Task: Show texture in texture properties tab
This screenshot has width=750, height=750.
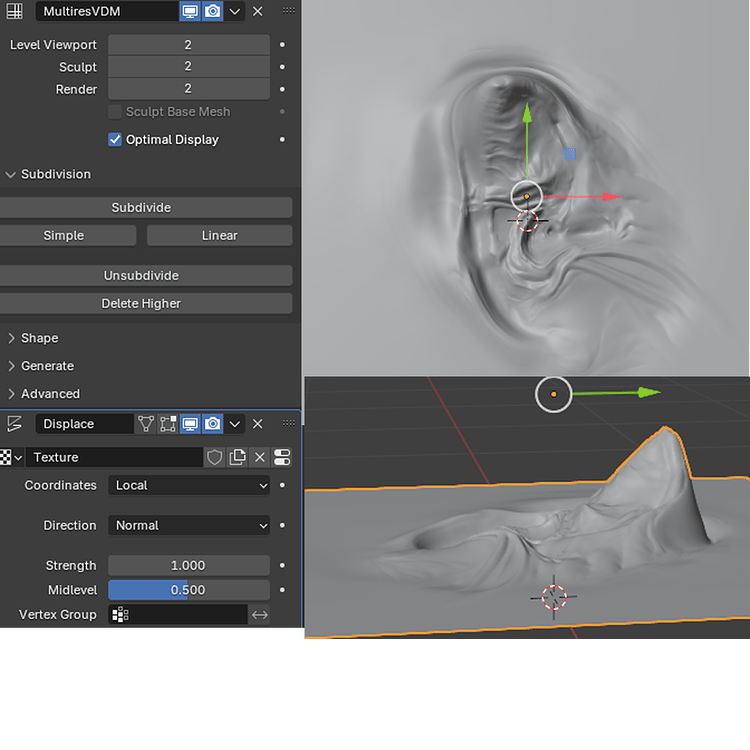Action: tap(282, 457)
